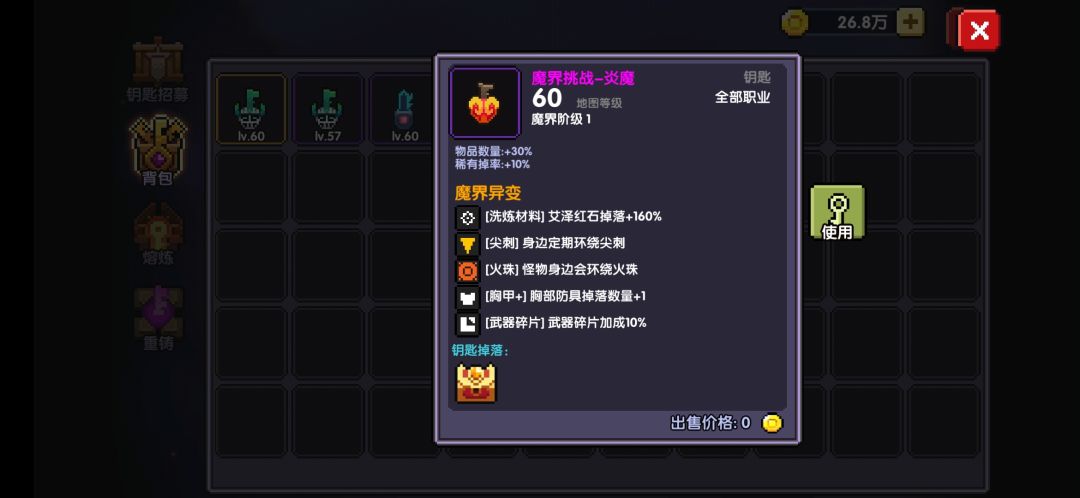Click the golden treasure chest under 钥匙掉落

pyautogui.click(x=476, y=384)
